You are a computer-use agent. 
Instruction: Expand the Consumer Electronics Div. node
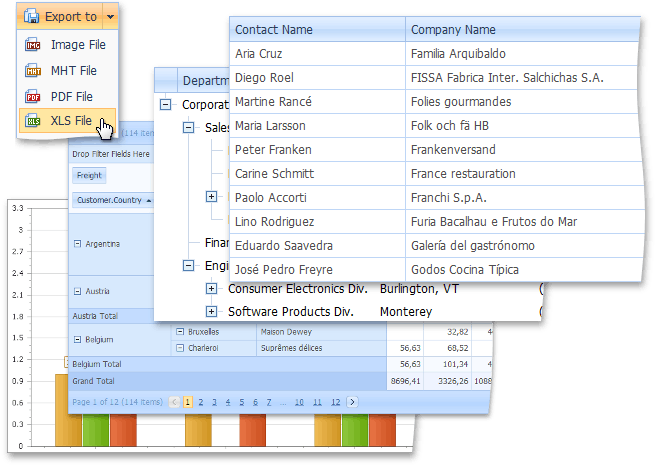click(x=212, y=289)
